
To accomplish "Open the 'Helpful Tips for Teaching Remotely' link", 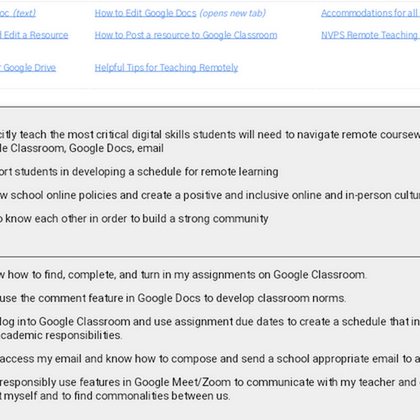I will pyautogui.click(x=166, y=68).
